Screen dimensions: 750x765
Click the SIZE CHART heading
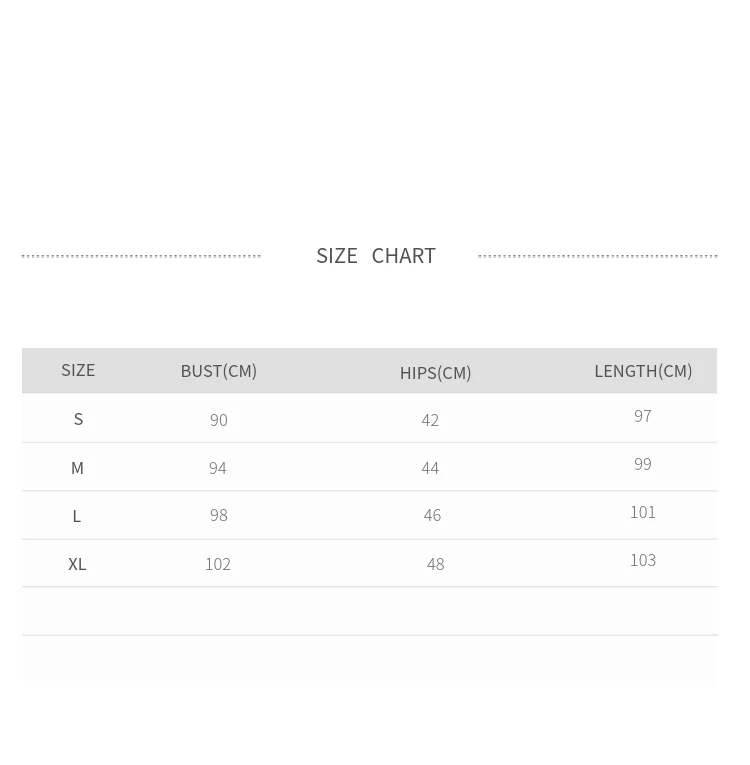click(376, 256)
